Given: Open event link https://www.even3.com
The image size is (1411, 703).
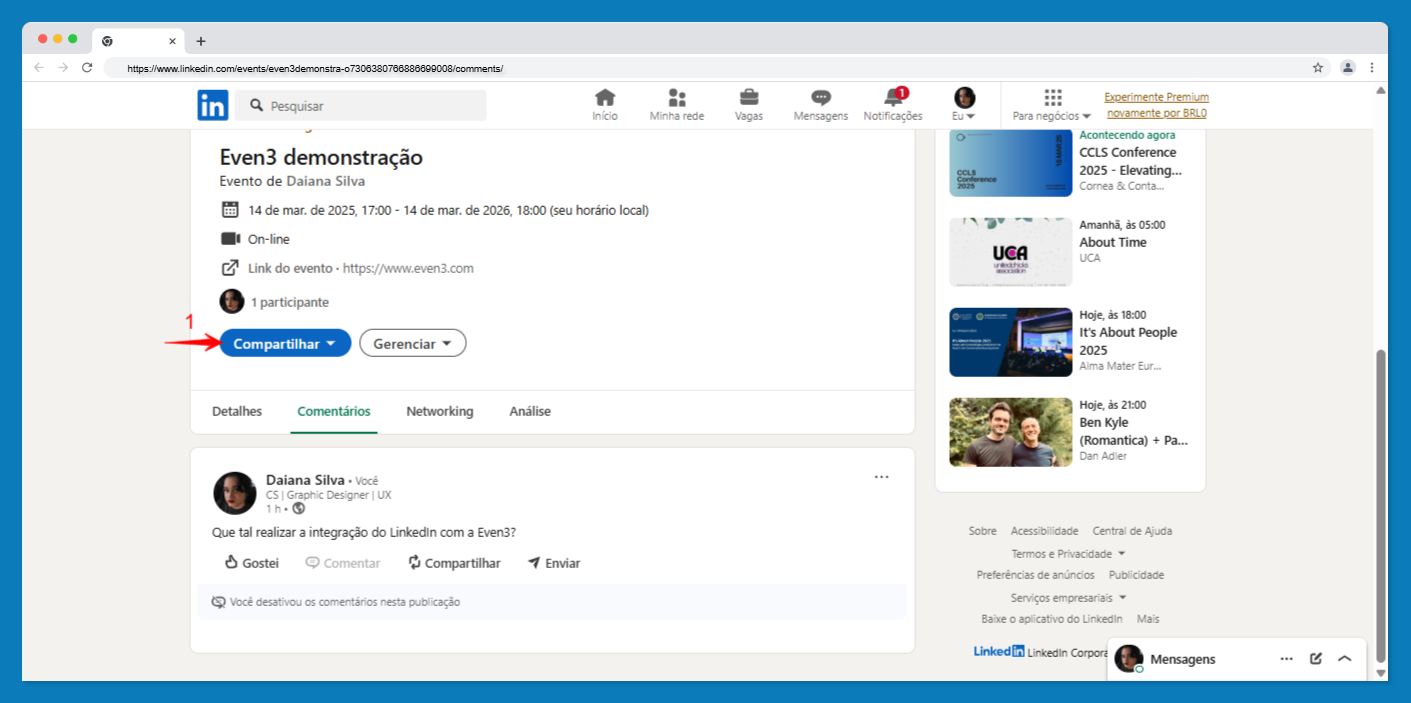Looking at the screenshot, I should pyautogui.click(x=408, y=268).
